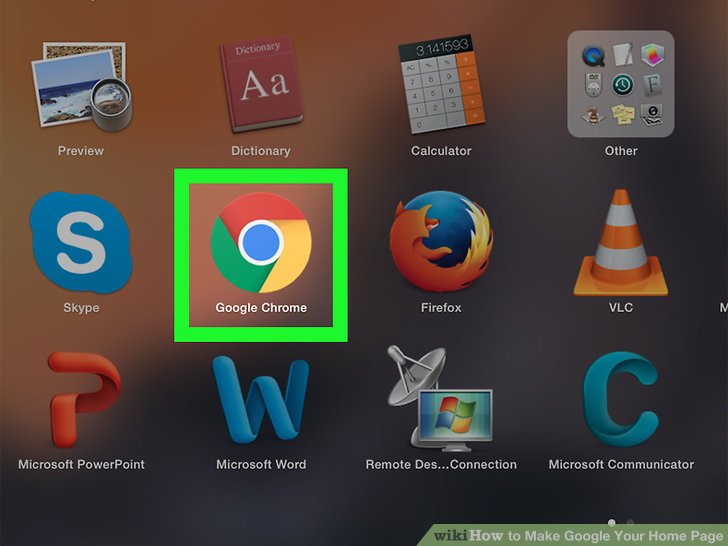Screen dimensions: 728x546
Task: Click the Microsoft Communicator label
Action: tap(621, 464)
